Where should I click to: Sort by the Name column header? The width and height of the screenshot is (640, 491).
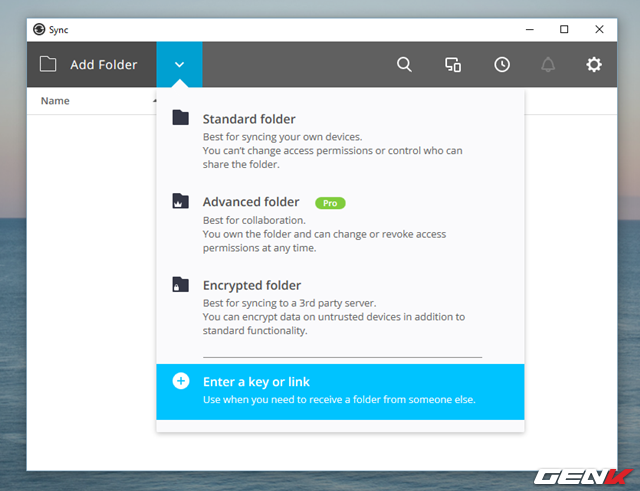pos(55,101)
